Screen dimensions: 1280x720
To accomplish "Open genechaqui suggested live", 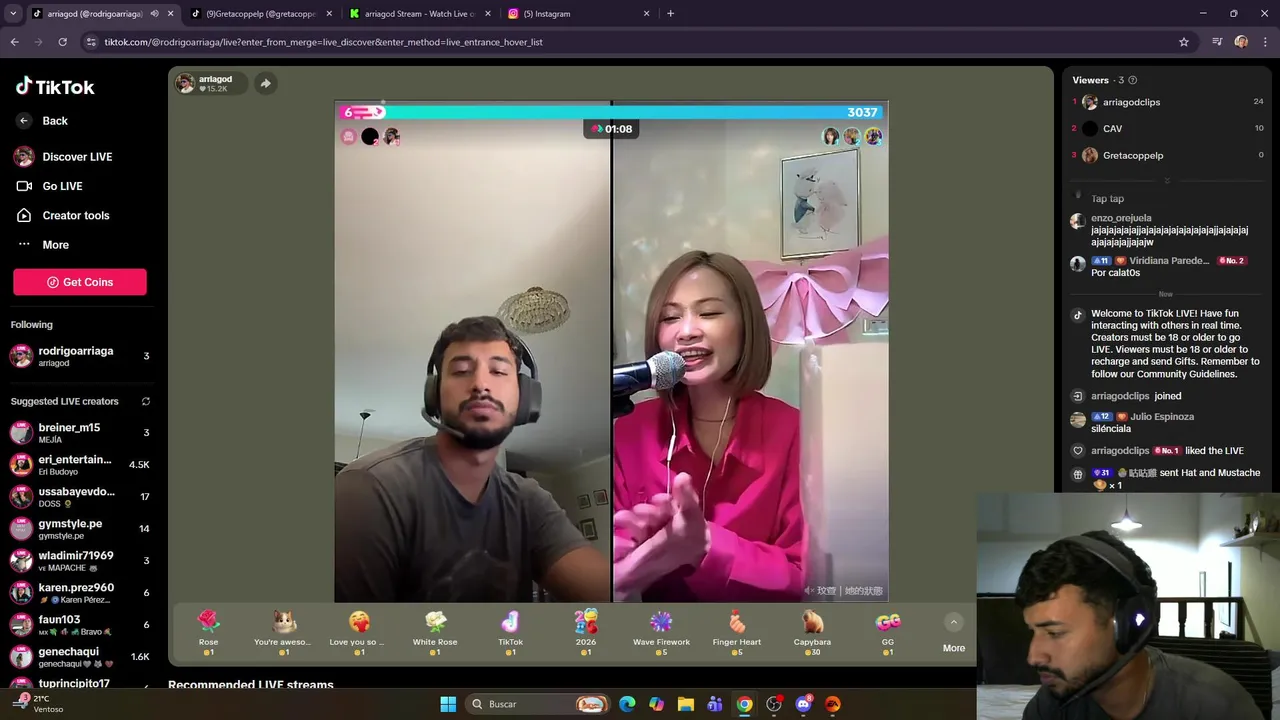I will 80,656.
